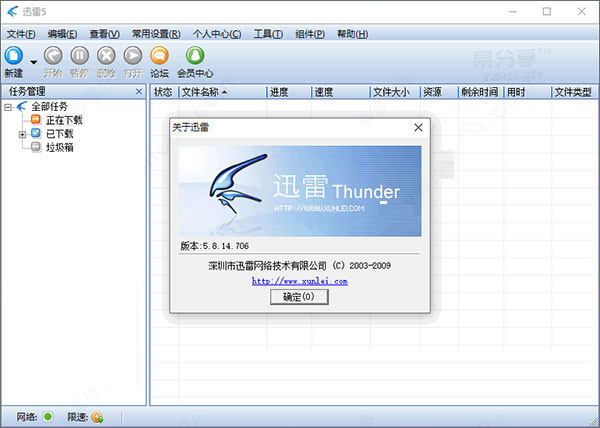The image size is (600, 428).
Task: Click the 打开 open file icon
Action: coord(133,57)
